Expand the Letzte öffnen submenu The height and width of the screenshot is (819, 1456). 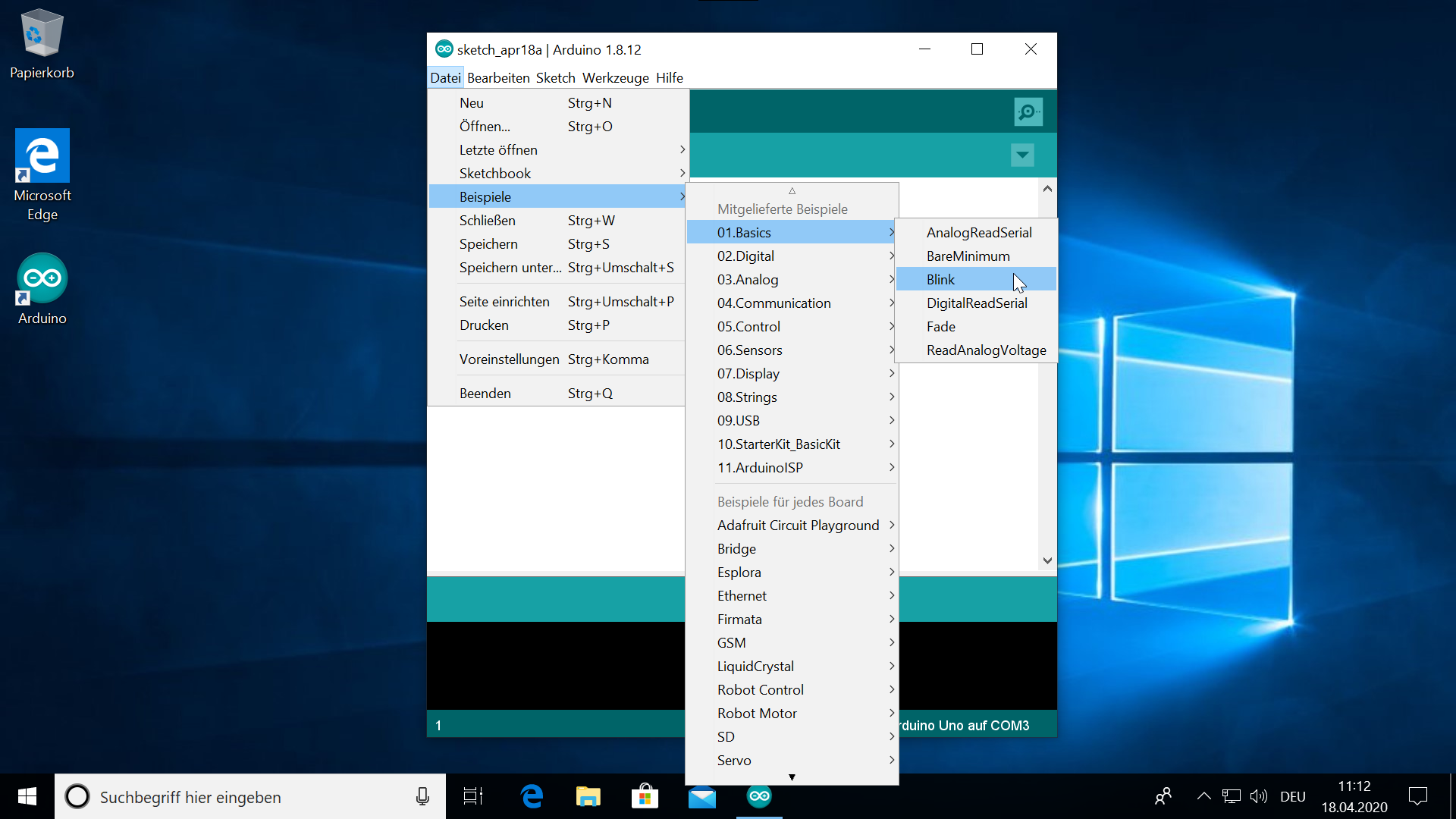pyautogui.click(x=558, y=149)
